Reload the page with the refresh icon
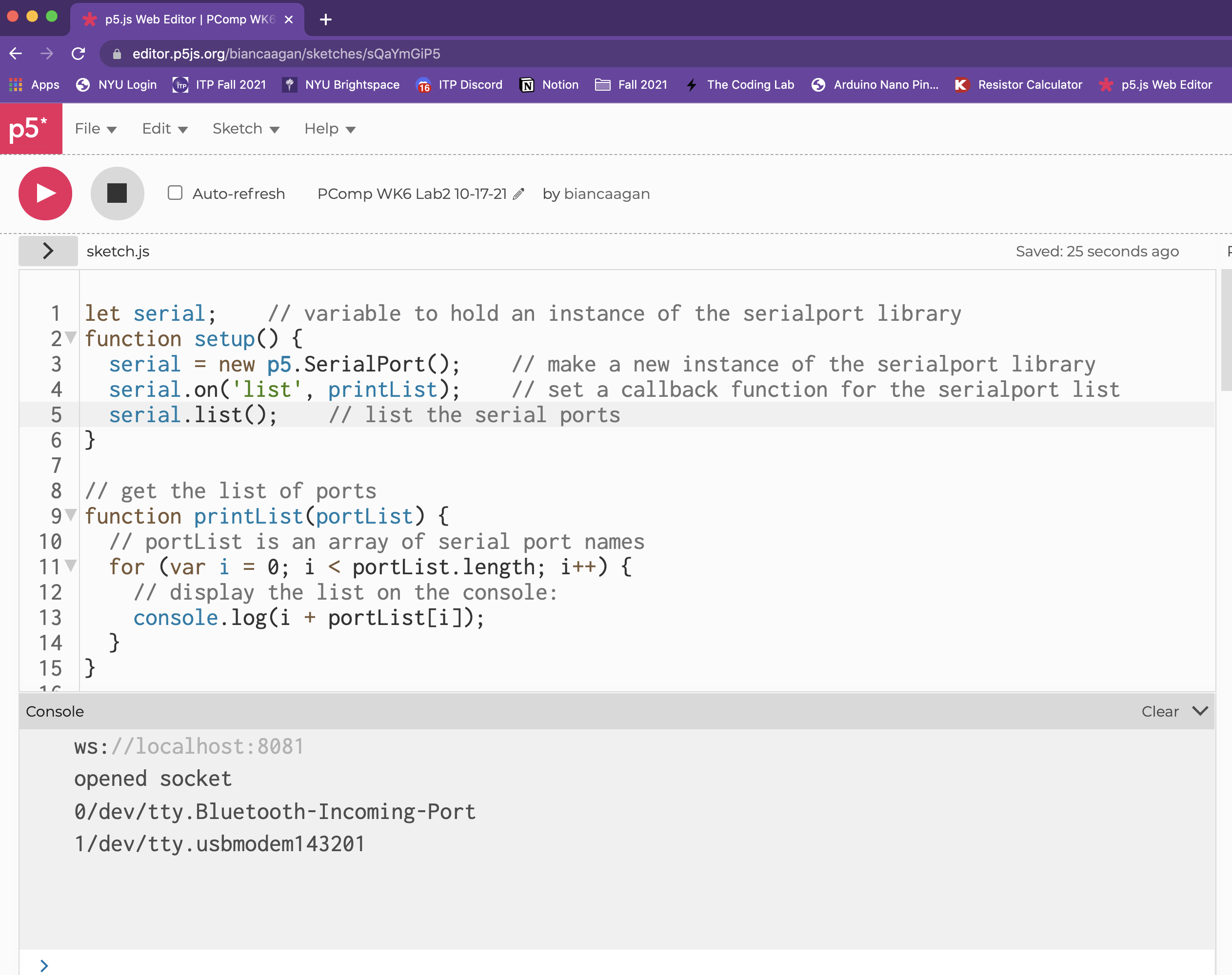1232x975 pixels. (78, 54)
